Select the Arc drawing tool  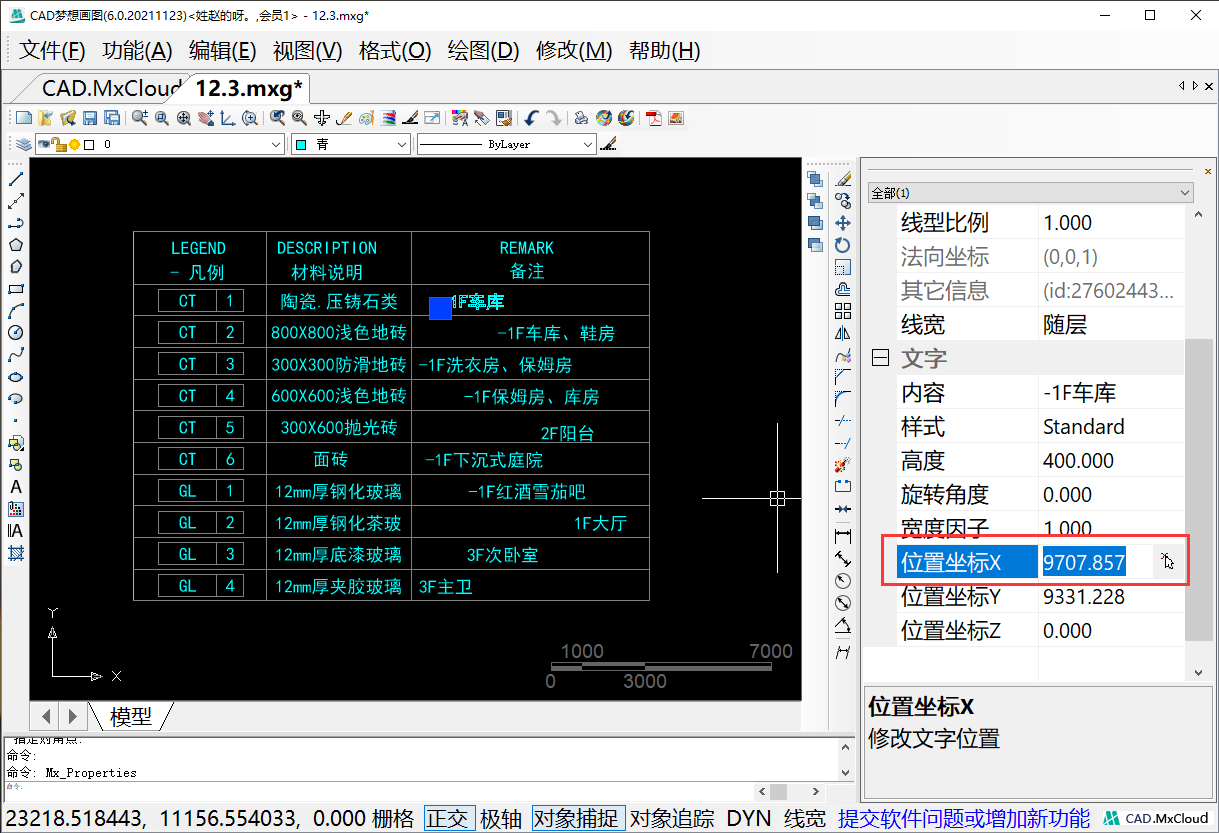point(16,311)
